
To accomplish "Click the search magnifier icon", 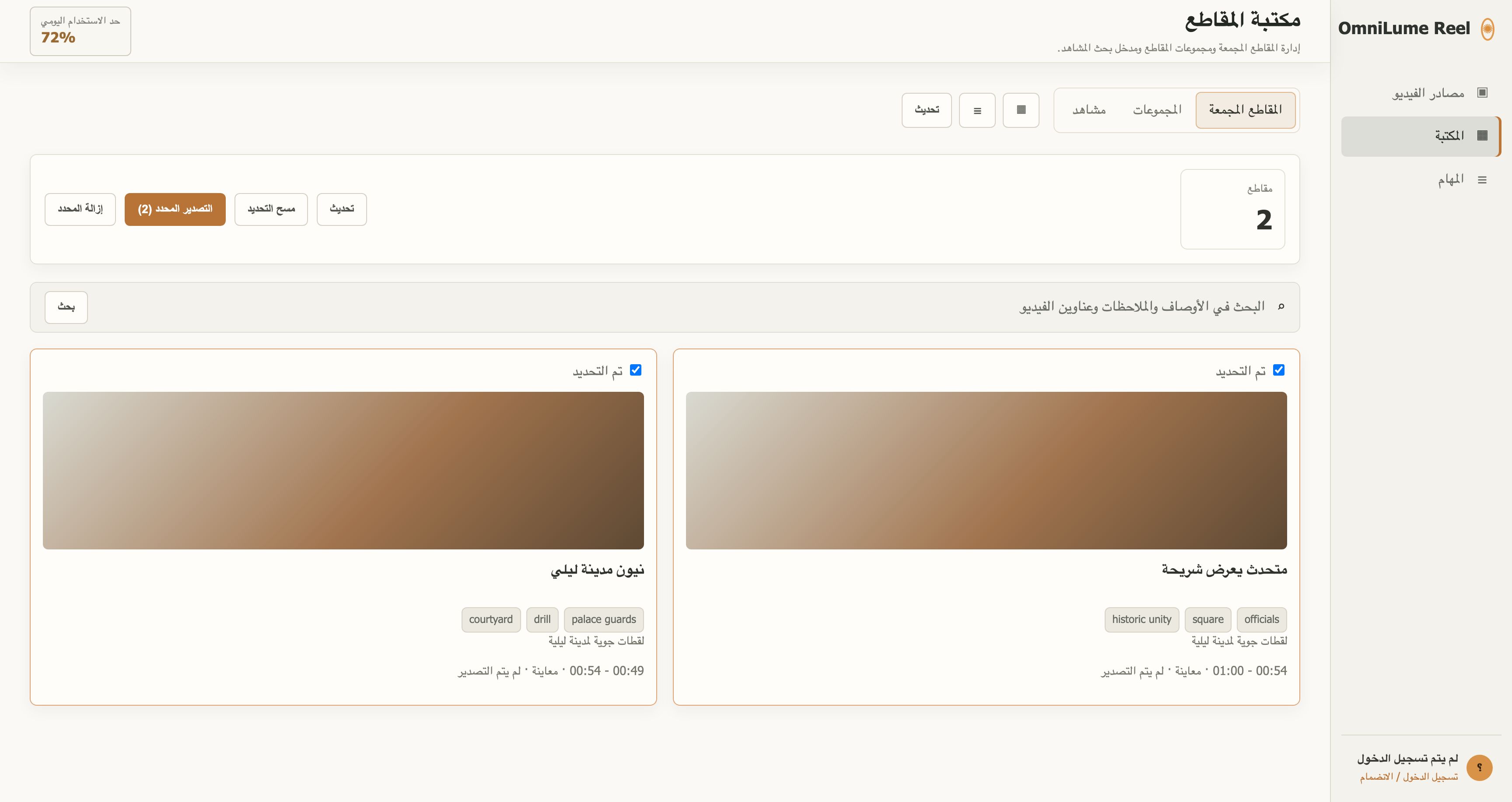I will 1281,306.
